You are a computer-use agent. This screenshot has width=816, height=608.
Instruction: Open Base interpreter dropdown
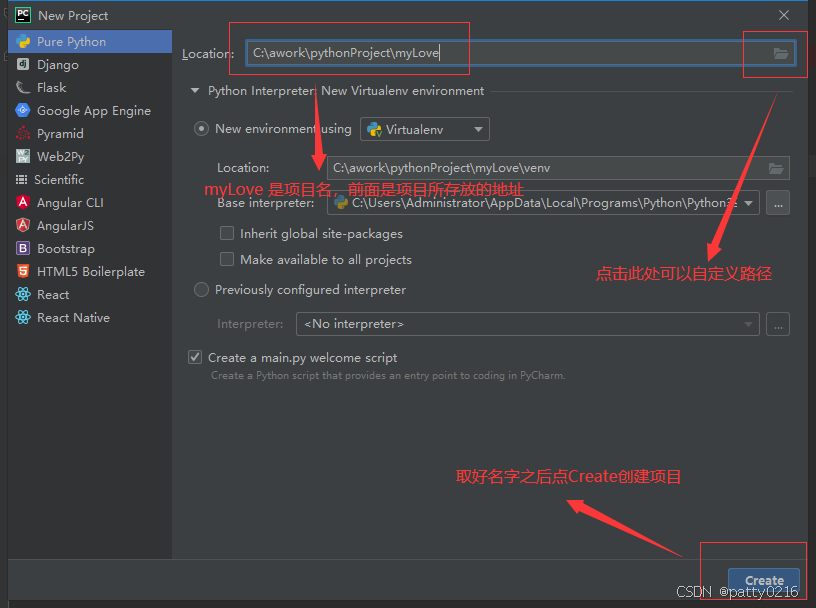543,203
